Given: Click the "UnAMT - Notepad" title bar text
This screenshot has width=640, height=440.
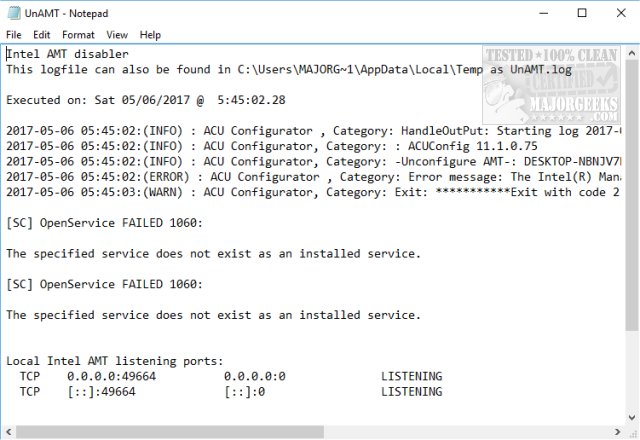Looking at the screenshot, I should click(x=64, y=13).
